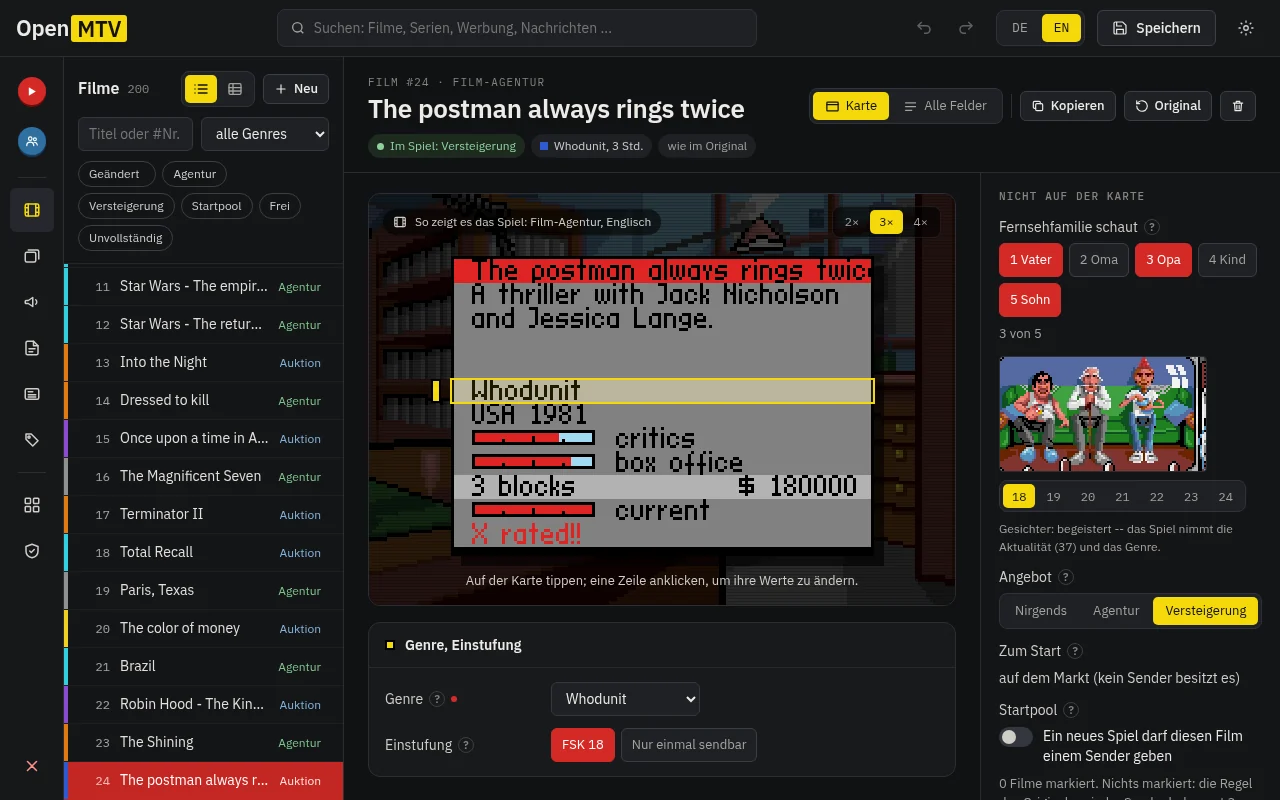Open the shield check sidebar icon

tap(32, 551)
